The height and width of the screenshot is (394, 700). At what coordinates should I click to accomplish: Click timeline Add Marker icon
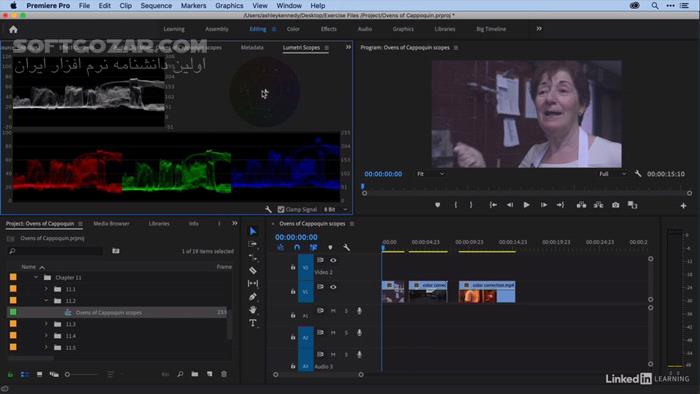[330, 247]
